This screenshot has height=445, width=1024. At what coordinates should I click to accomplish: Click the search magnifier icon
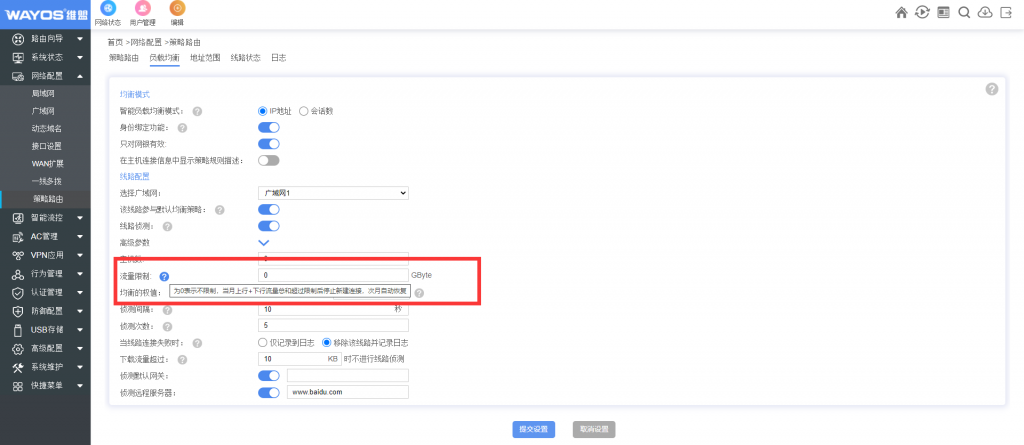tap(964, 12)
